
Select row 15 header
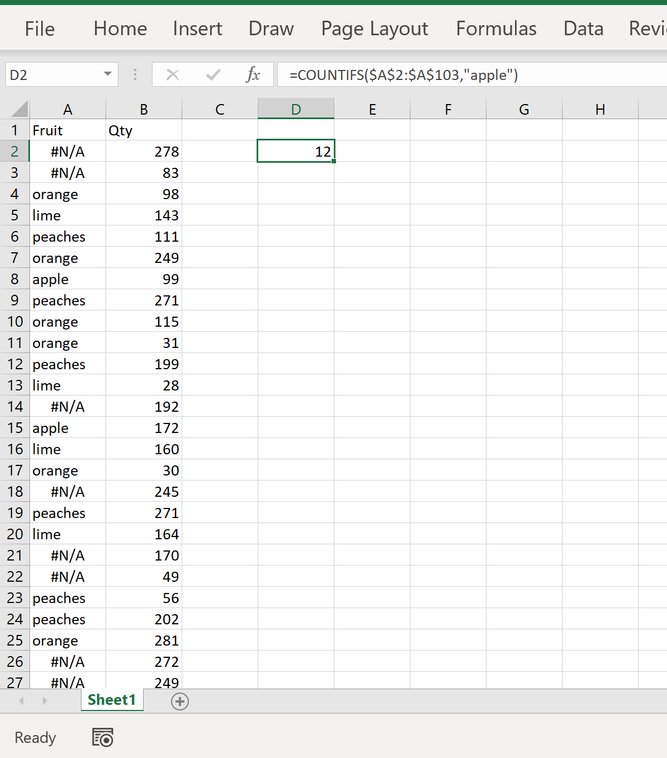click(14, 428)
